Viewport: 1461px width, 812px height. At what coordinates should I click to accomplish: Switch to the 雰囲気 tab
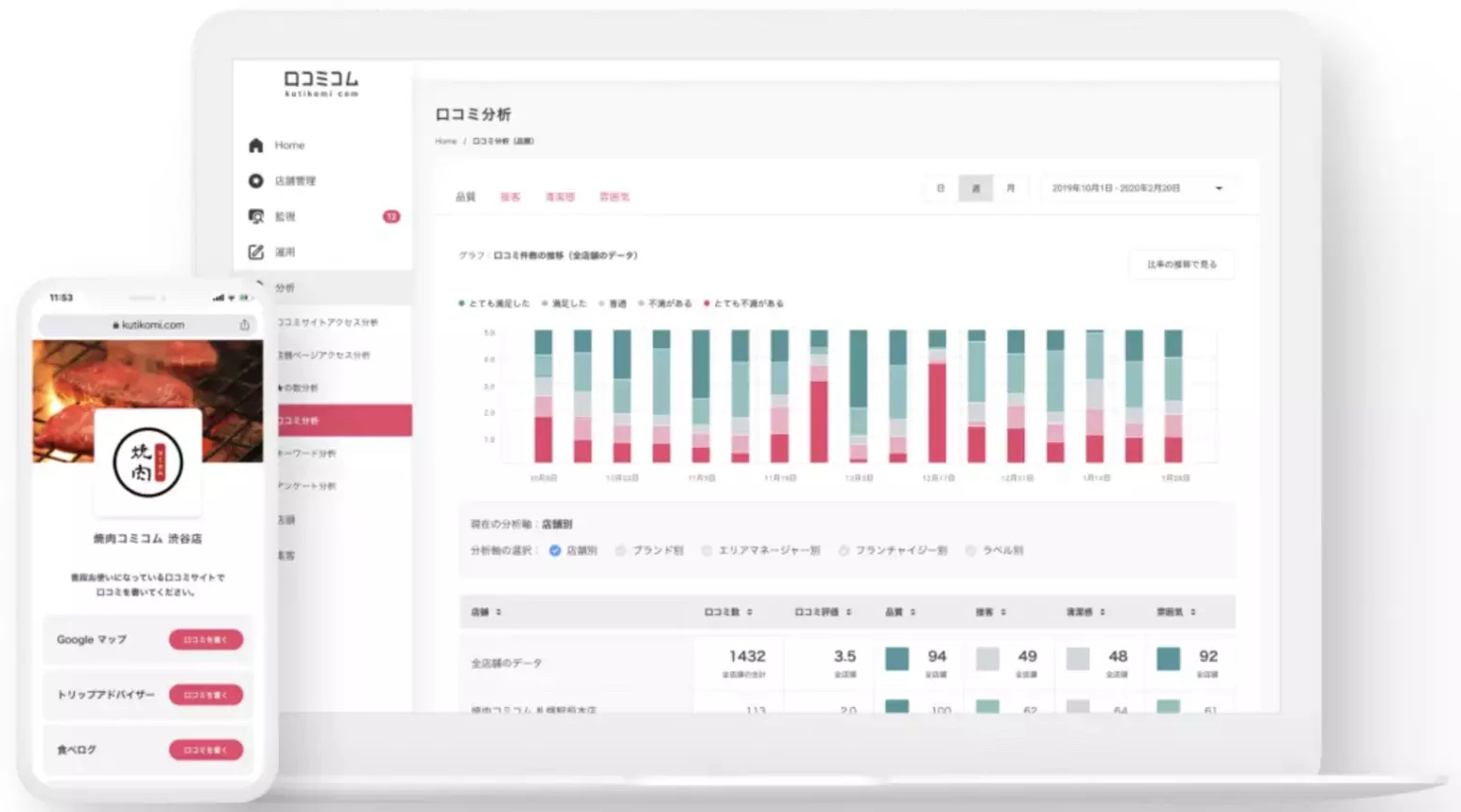pyautogui.click(x=615, y=197)
